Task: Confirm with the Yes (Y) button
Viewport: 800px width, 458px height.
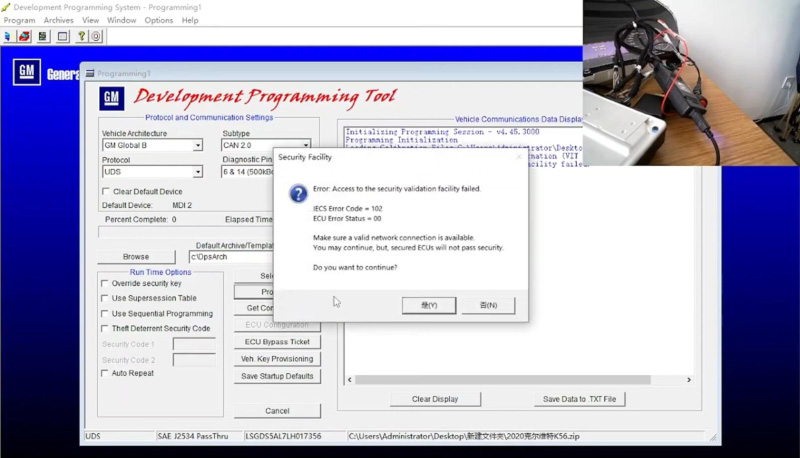Action: [429, 305]
